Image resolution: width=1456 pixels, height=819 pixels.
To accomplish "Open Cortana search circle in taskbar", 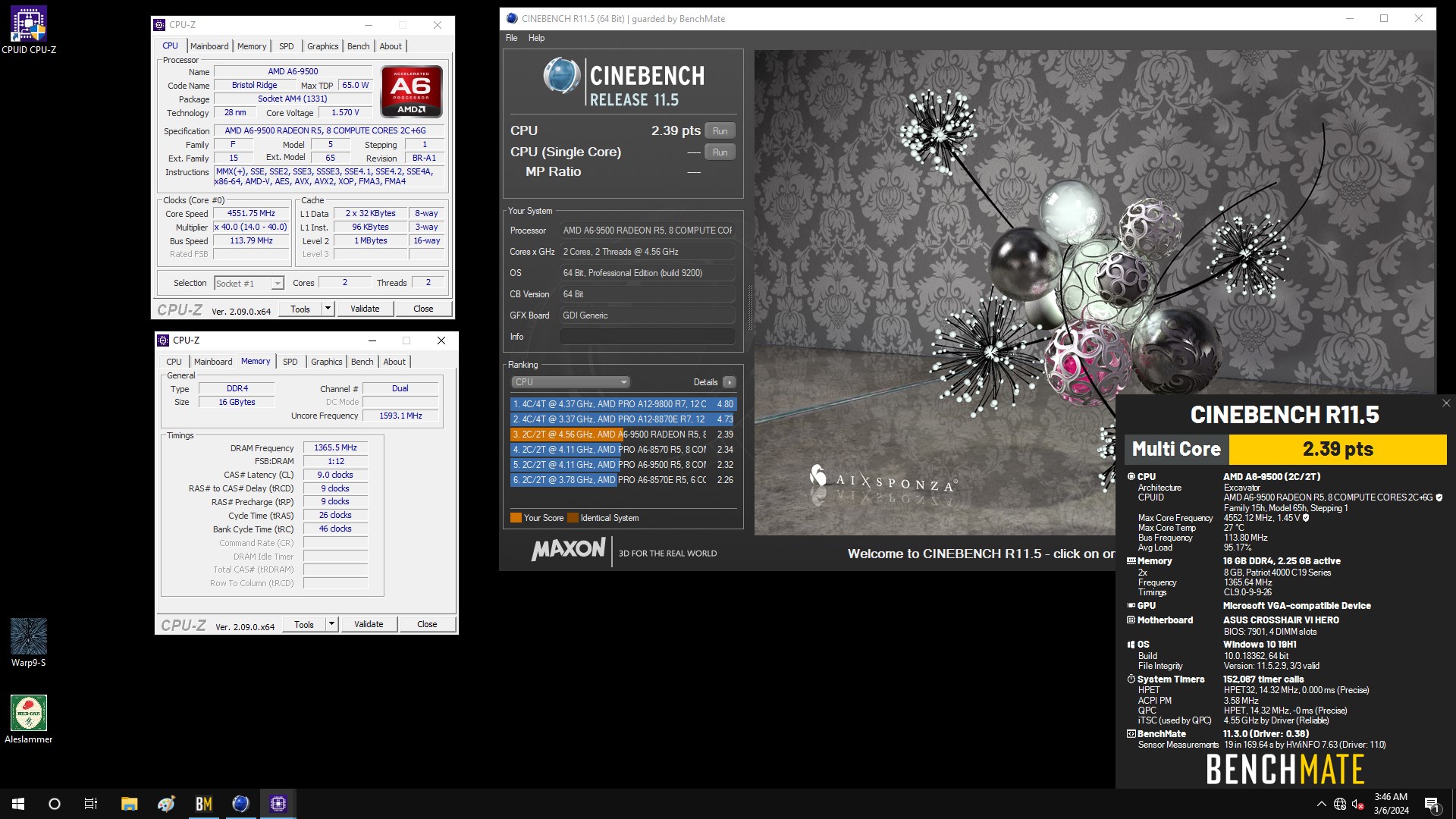I will pyautogui.click(x=55, y=804).
